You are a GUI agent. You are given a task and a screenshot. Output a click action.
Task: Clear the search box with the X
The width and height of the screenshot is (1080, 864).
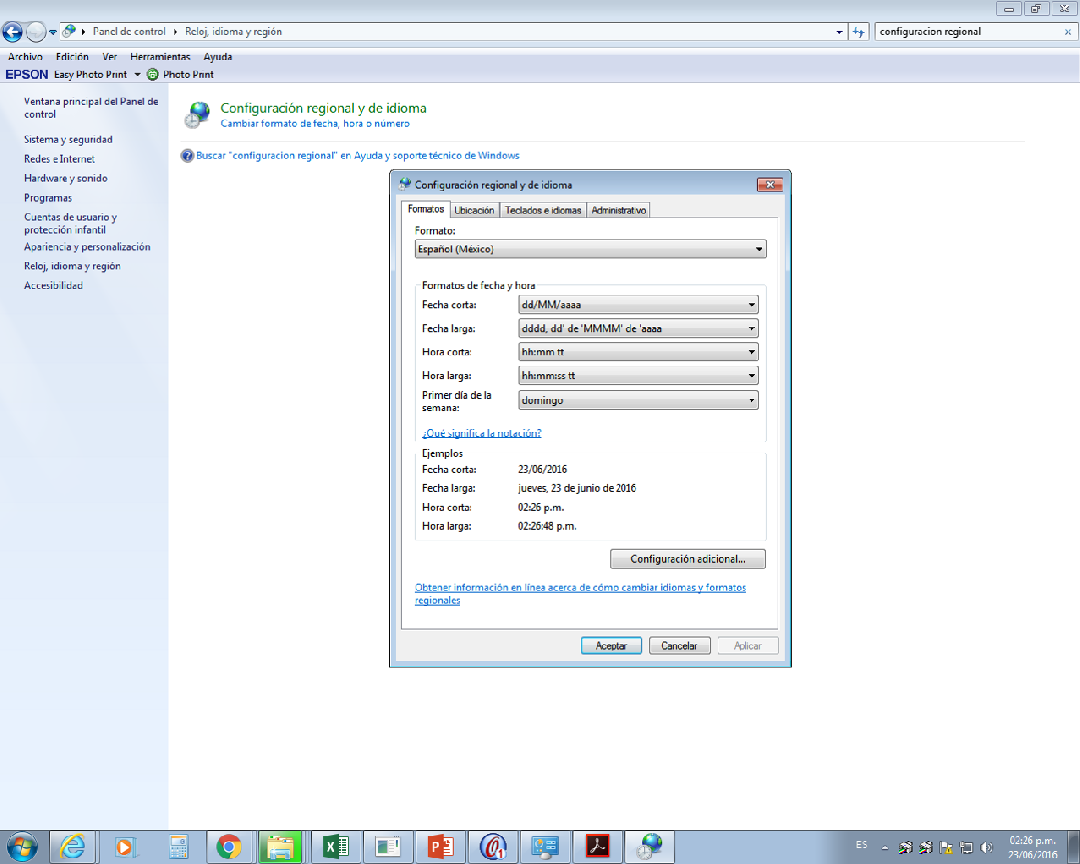[x=1067, y=32]
